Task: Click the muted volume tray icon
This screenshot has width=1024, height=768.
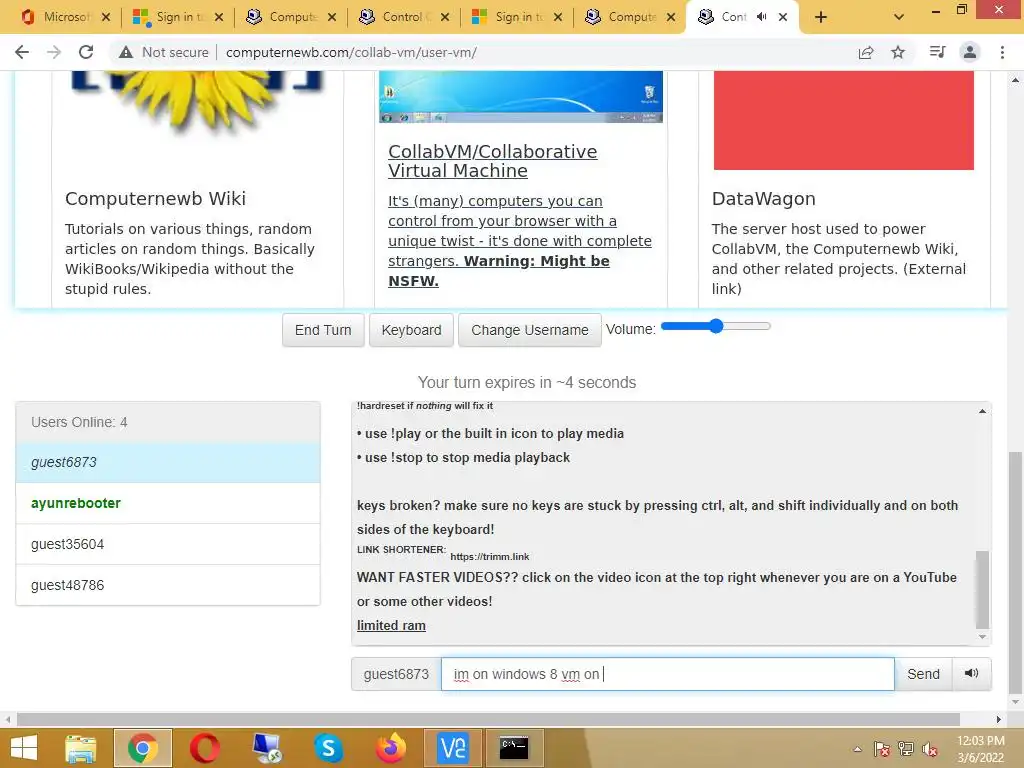Action: coord(930,748)
